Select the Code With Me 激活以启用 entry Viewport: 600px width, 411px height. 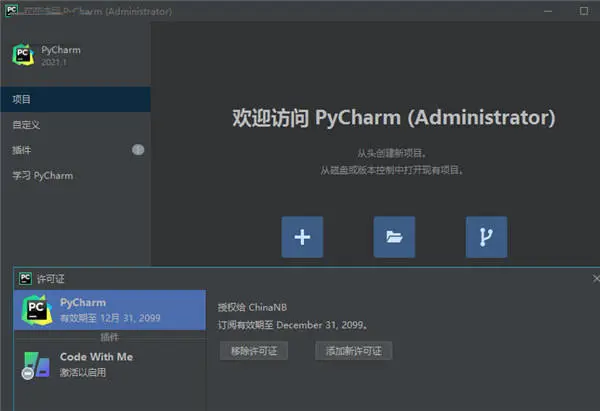click(108, 365)
